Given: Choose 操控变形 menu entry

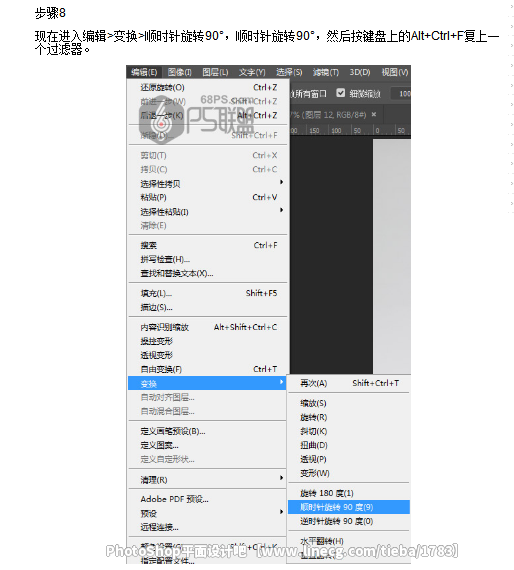Looking at the screenshot, I should 208,341.
